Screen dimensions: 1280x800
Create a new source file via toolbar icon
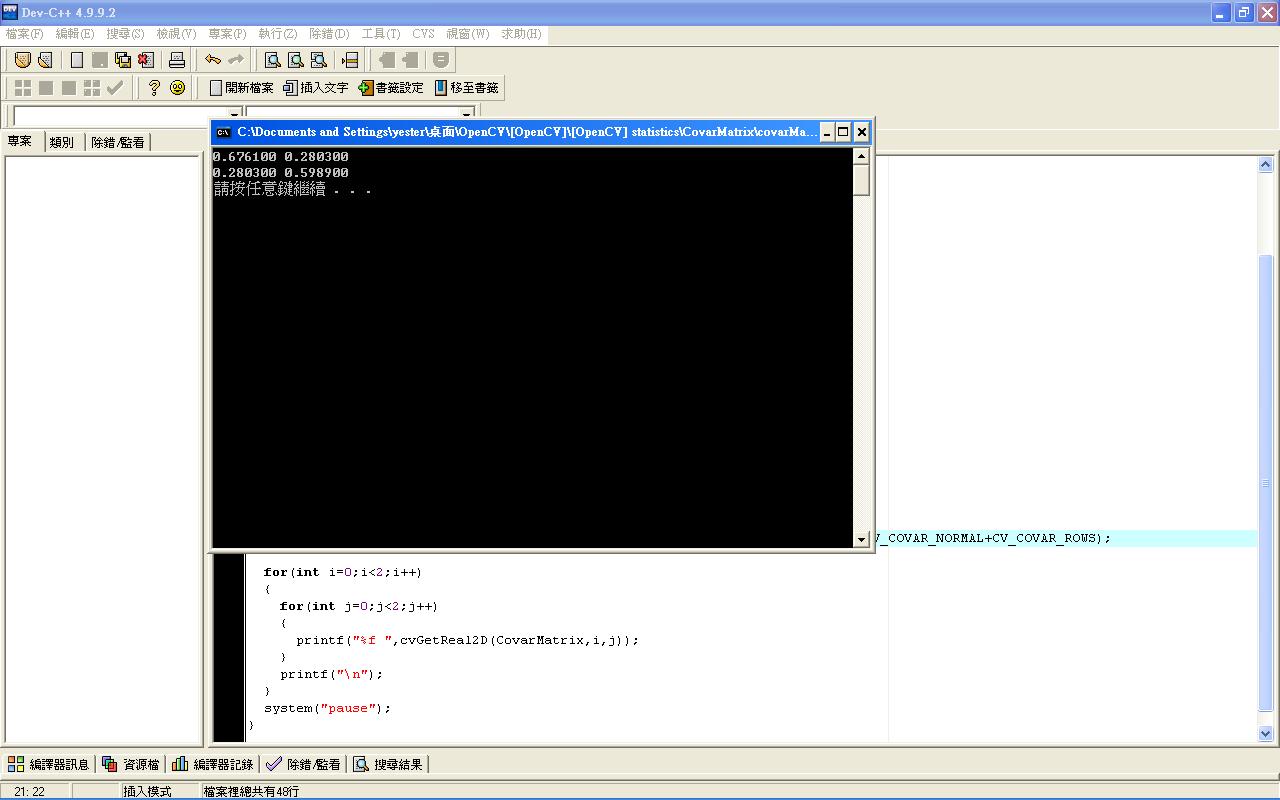[77, 60]
